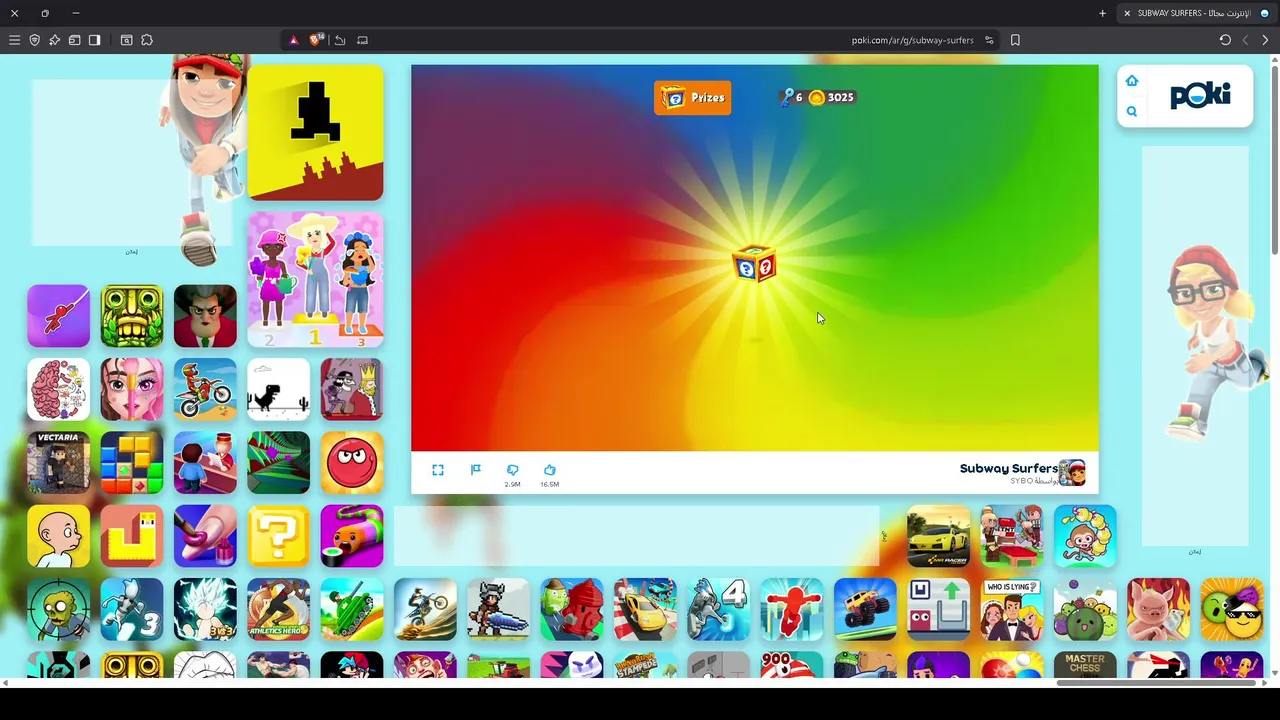Open the scary teacher game thumbnail
This screenshot has width=1280, height=720.
coord(205,316)
